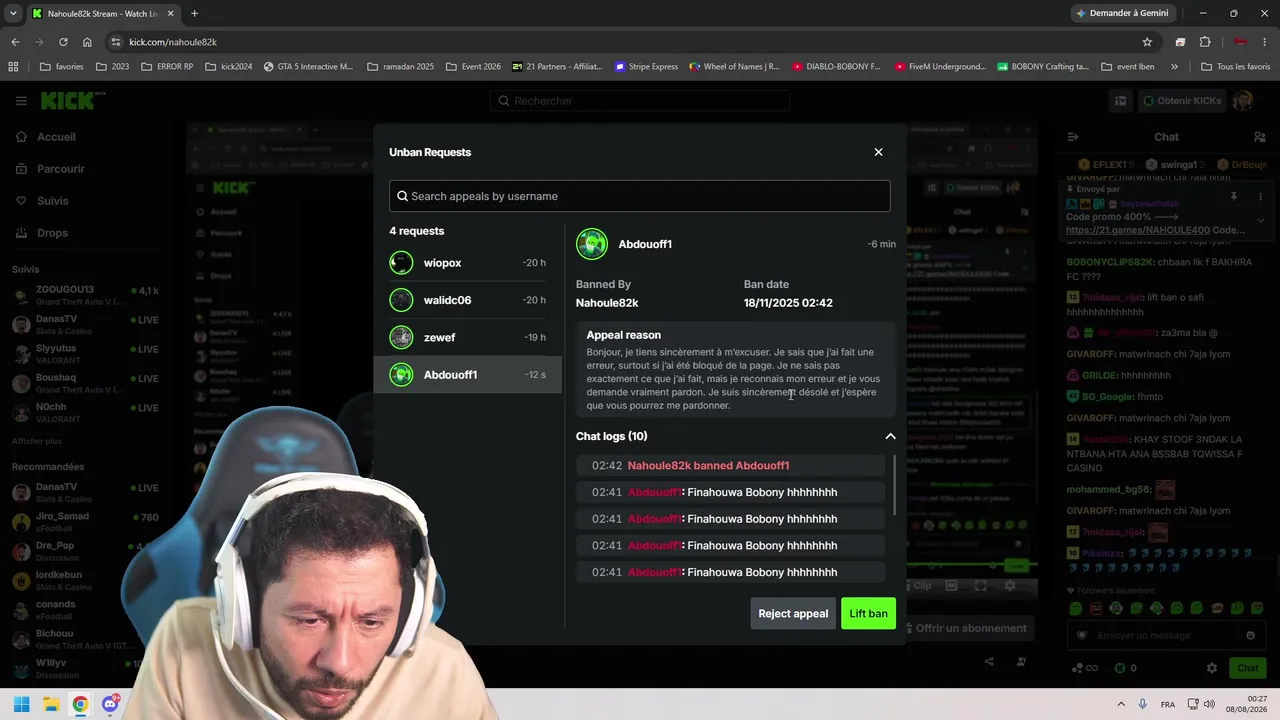Screen dimensions: 1280x720
Task: Open browser extensions menu
Action: pyautogui.click(x=1205, y=42)
